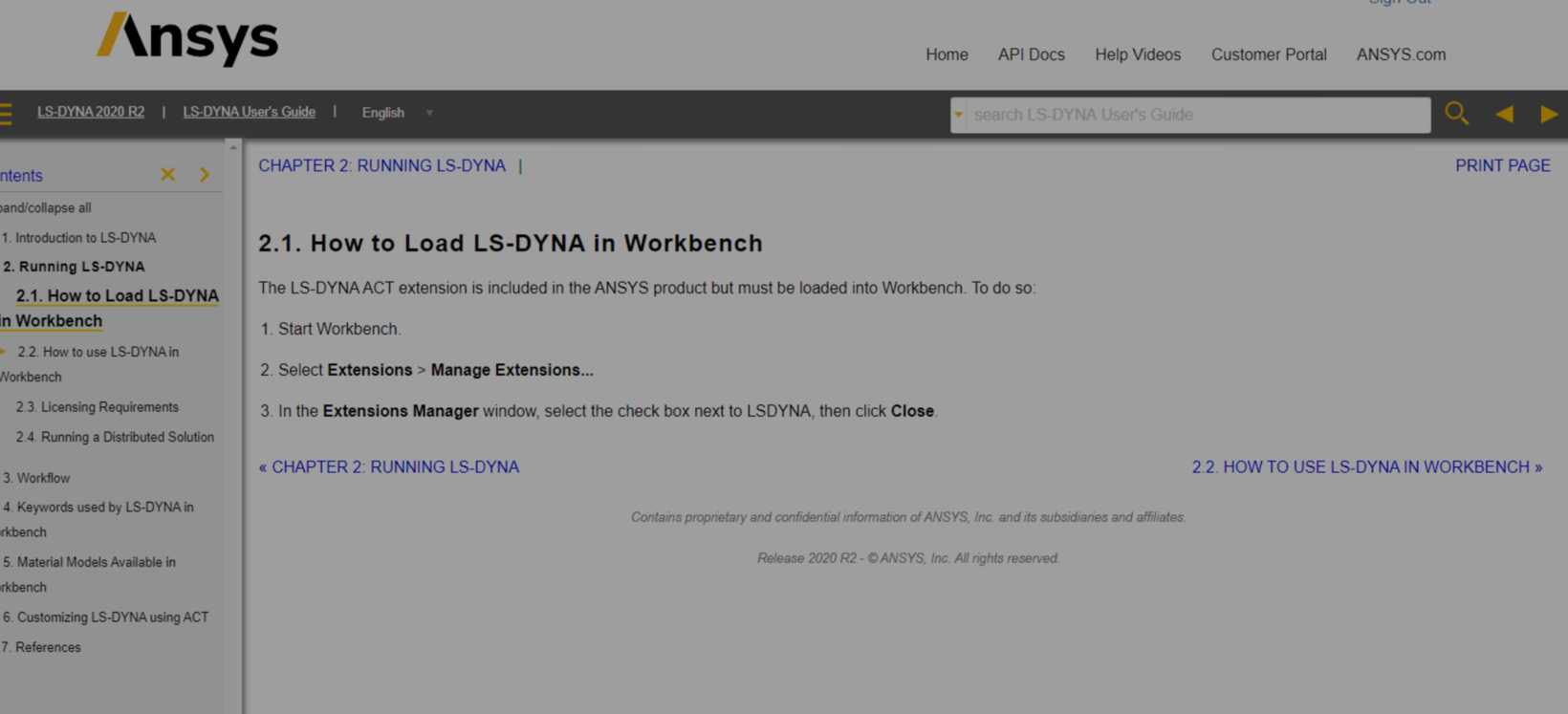Click the LS-DYNA User's Guide link
Screen dimensions: 1568x714
point(249,112)
